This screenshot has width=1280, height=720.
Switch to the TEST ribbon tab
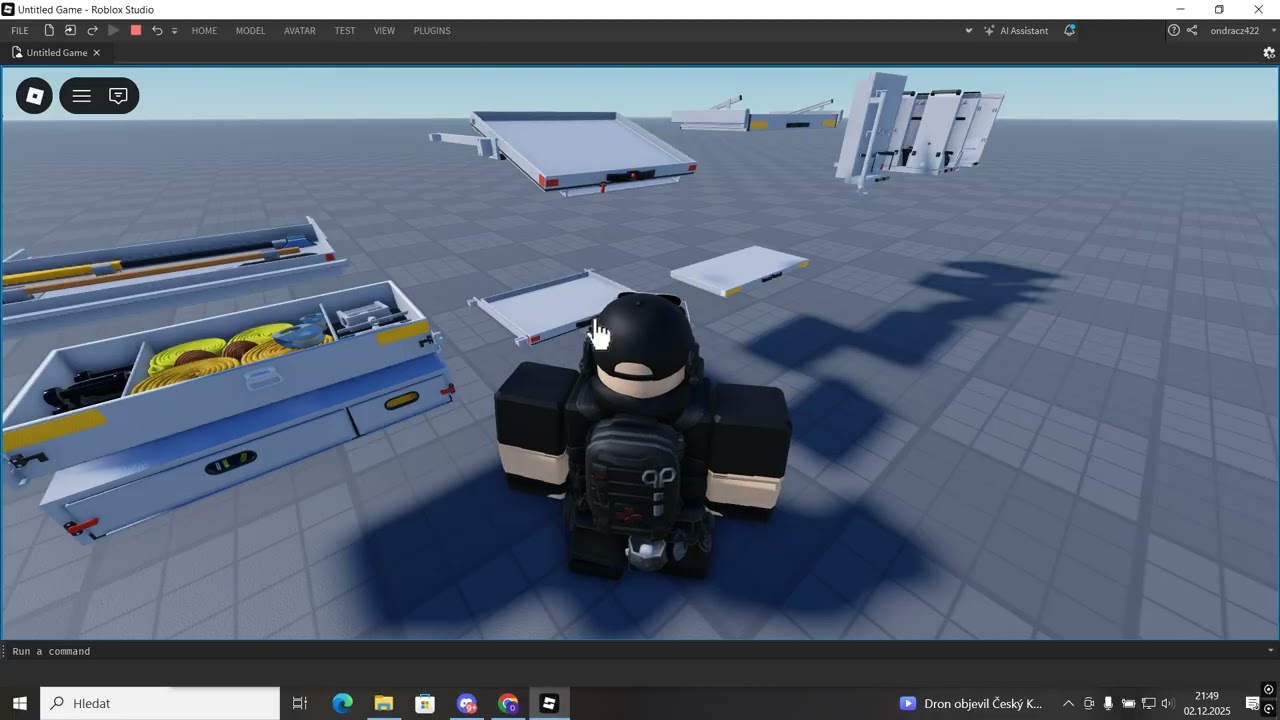(x=345, y=31)
